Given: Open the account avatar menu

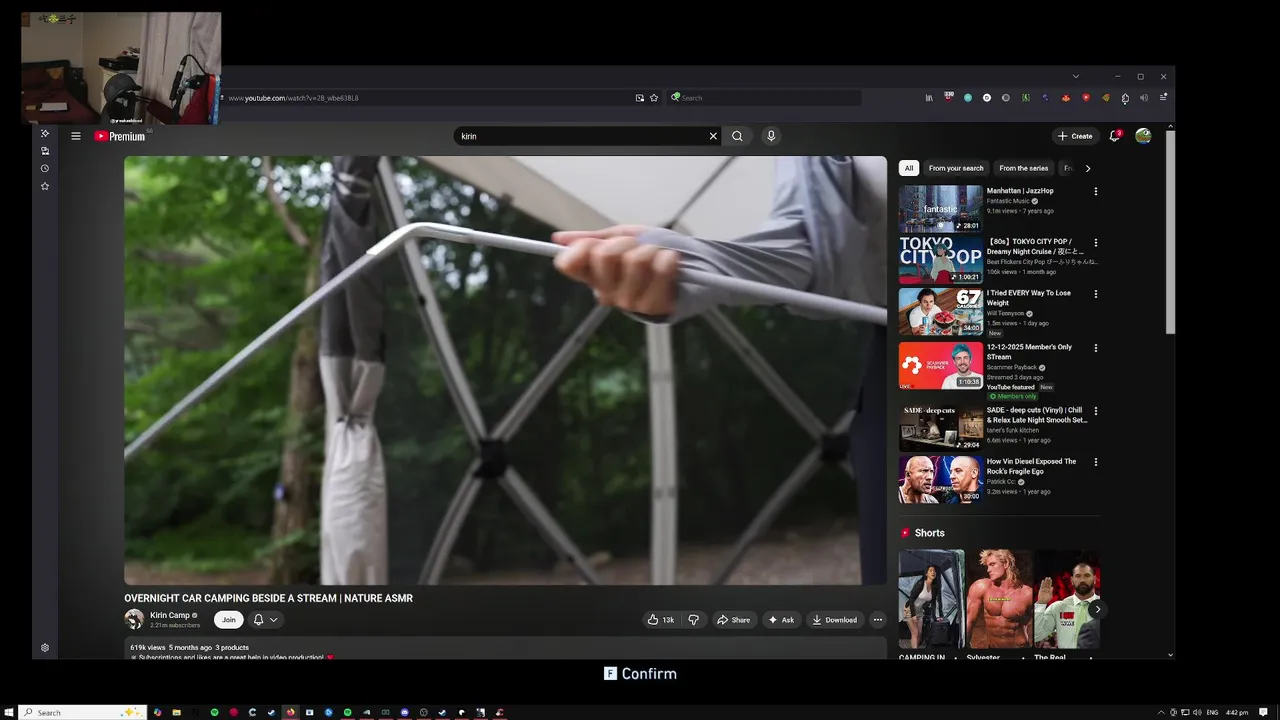Looking at the screenshot, I should point(1143,136).
